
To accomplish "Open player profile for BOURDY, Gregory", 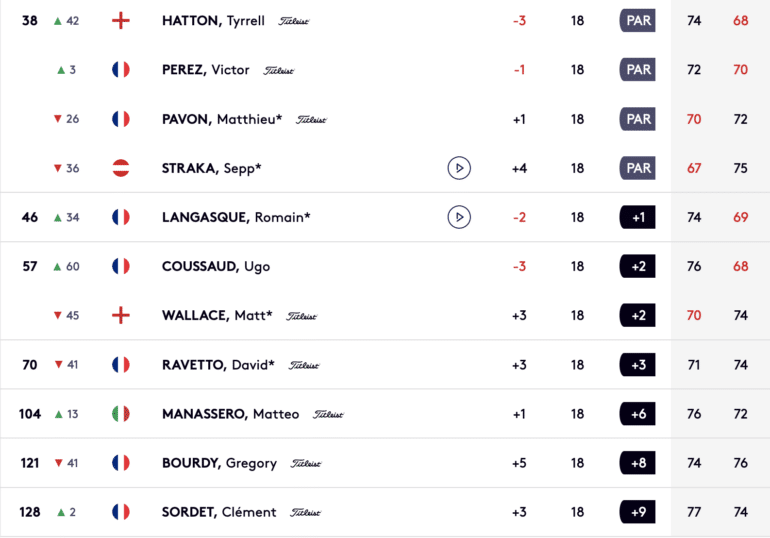I will (x=220, y=463).
